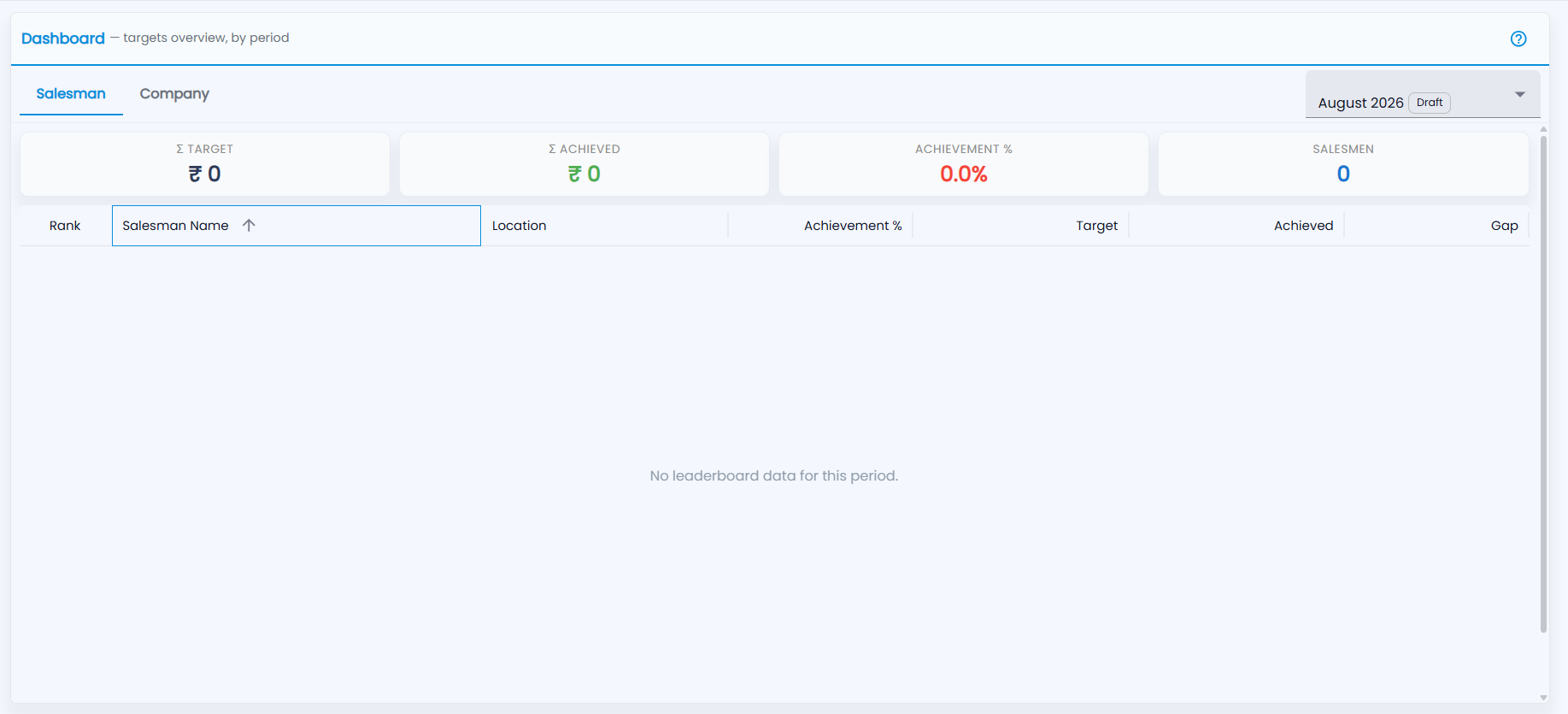Click the vertical scrollbar thumb
The width and height of the screenshot is (1568, 714).
[x=1543, y=383]
